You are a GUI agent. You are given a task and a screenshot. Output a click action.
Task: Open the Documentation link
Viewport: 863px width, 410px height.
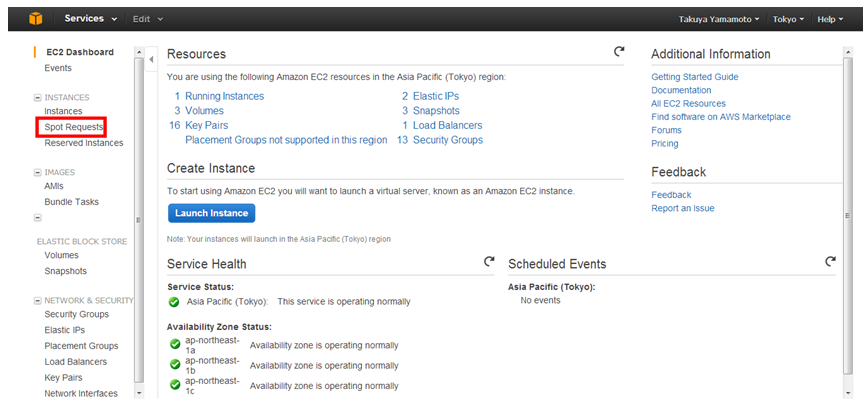pos(681,90)
